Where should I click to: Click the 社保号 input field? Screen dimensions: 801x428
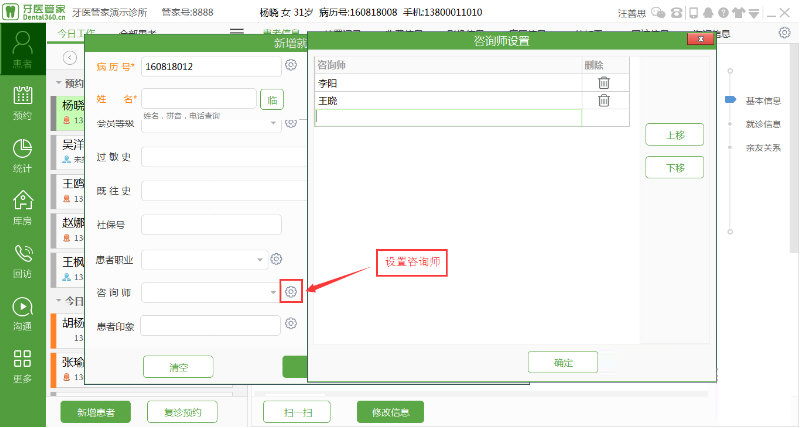(211, 225)
